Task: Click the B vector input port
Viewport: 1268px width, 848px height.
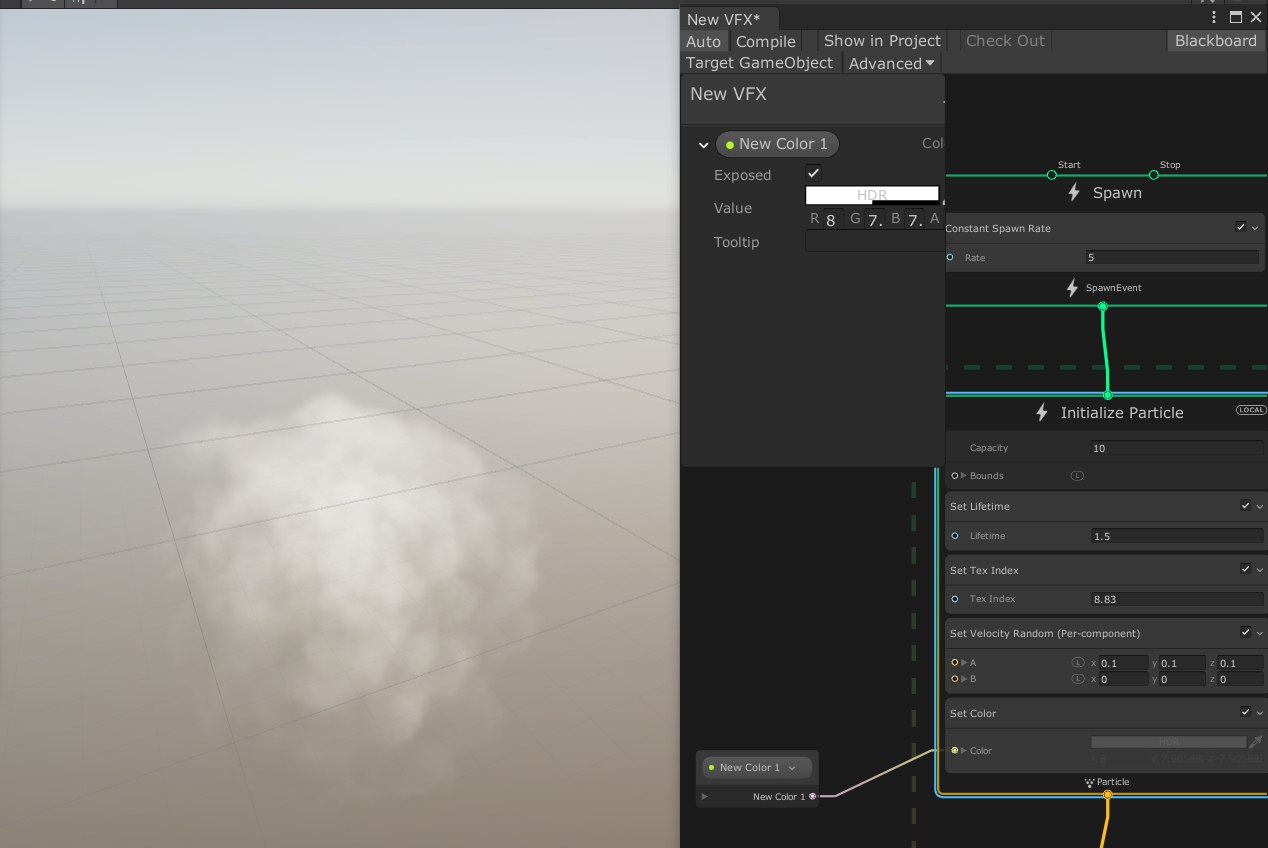Action: (955, 679)
